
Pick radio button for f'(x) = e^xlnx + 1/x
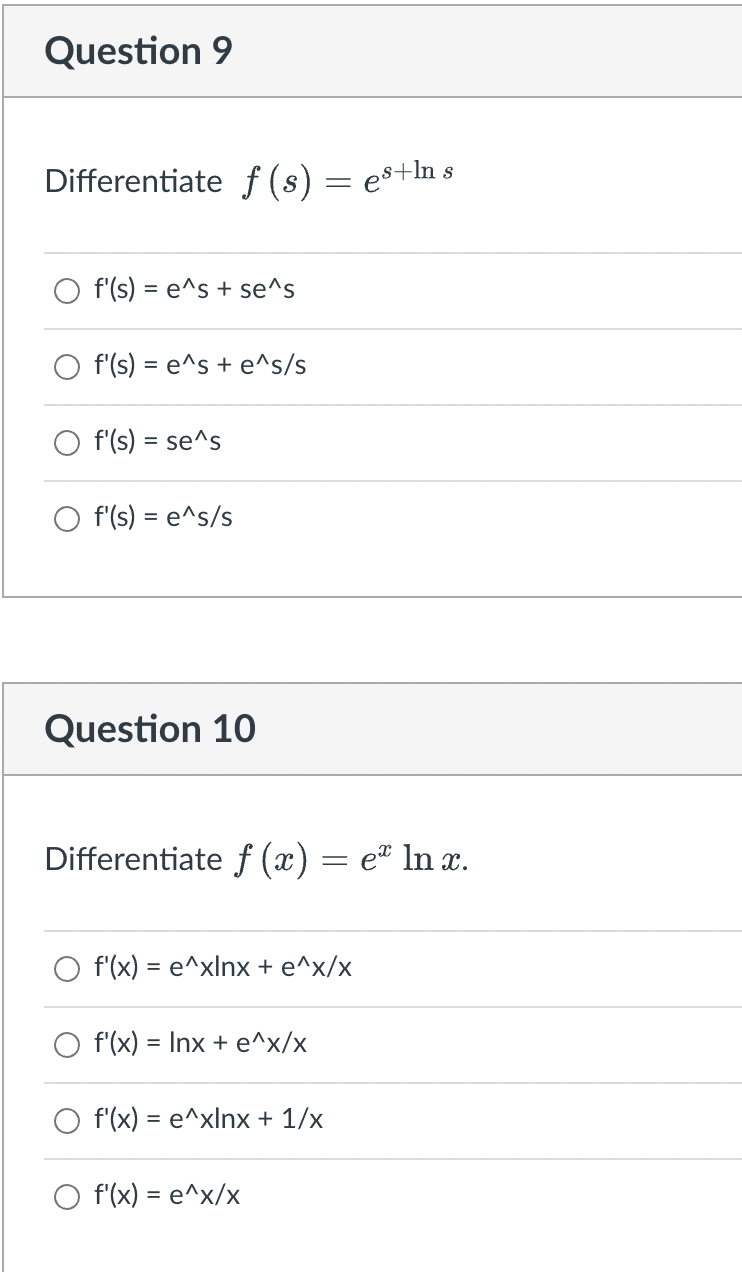(x=68, y=1121)
